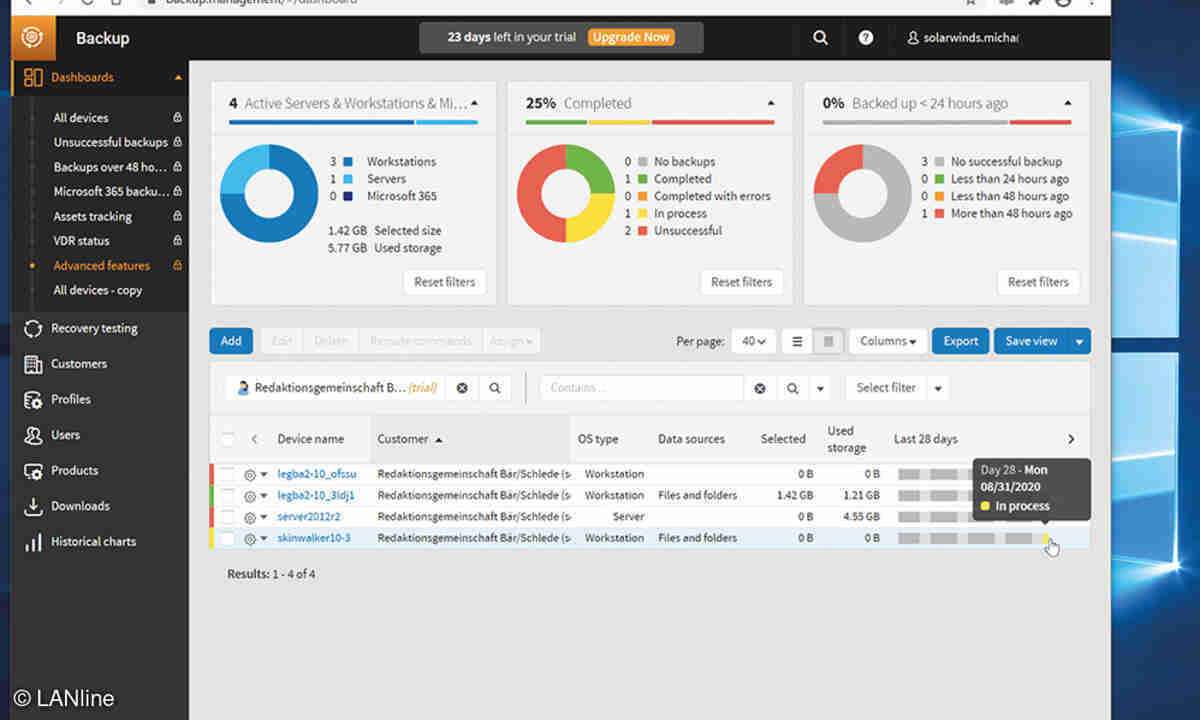Open the Downloads sidebar section
Image resolution: width=1200 pixels, height=720 pixels.
80,506
